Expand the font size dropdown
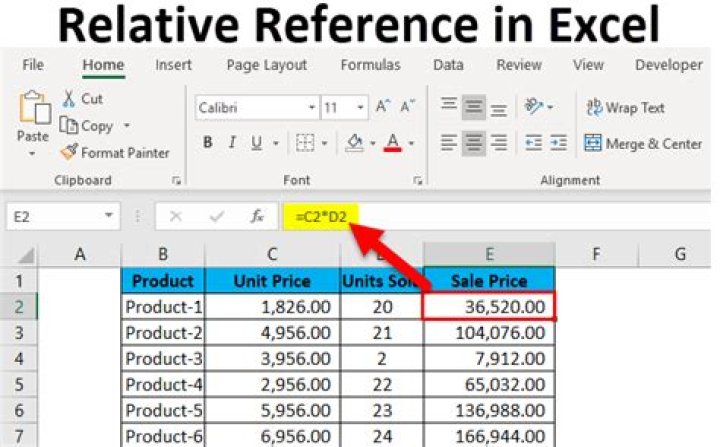720x447 pixels. [x=360, y=107]
